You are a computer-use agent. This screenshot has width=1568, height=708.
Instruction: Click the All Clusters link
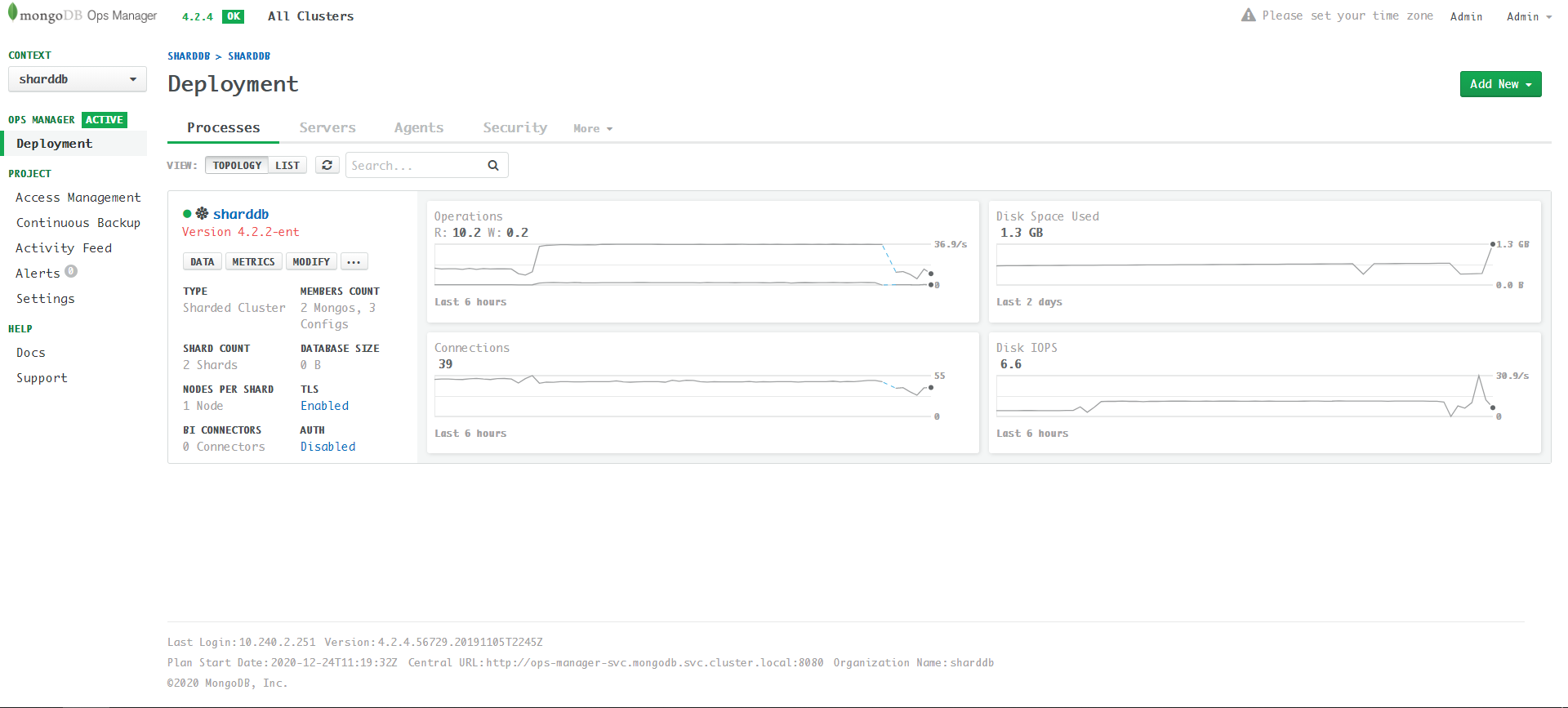point(311,16)
